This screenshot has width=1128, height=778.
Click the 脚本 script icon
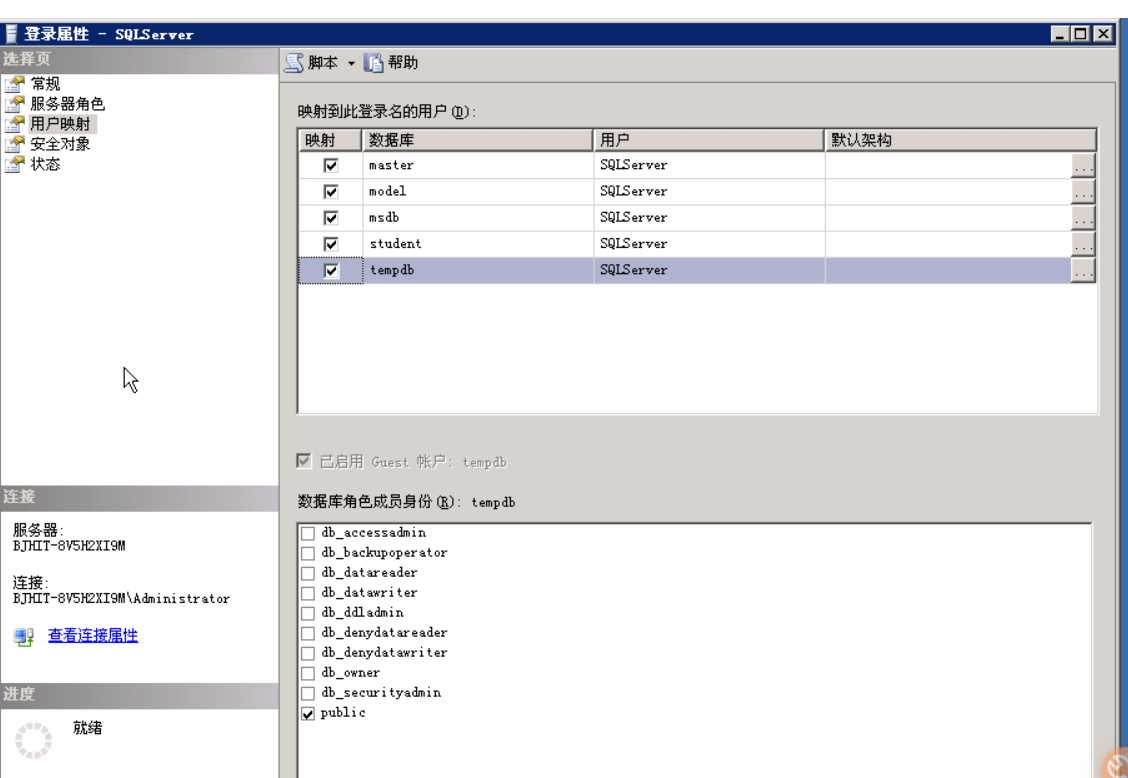pos(294,63)
